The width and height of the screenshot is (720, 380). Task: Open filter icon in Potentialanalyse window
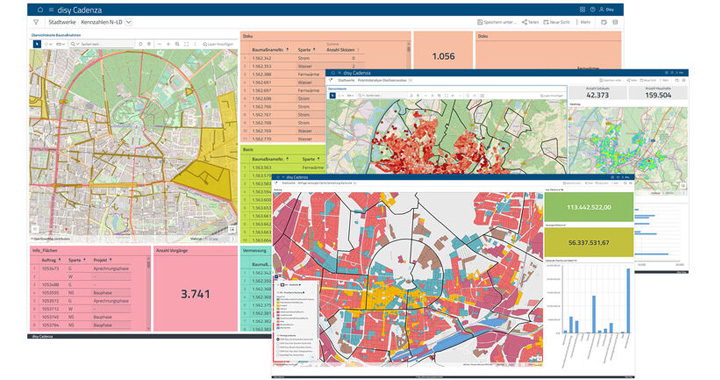331,80
